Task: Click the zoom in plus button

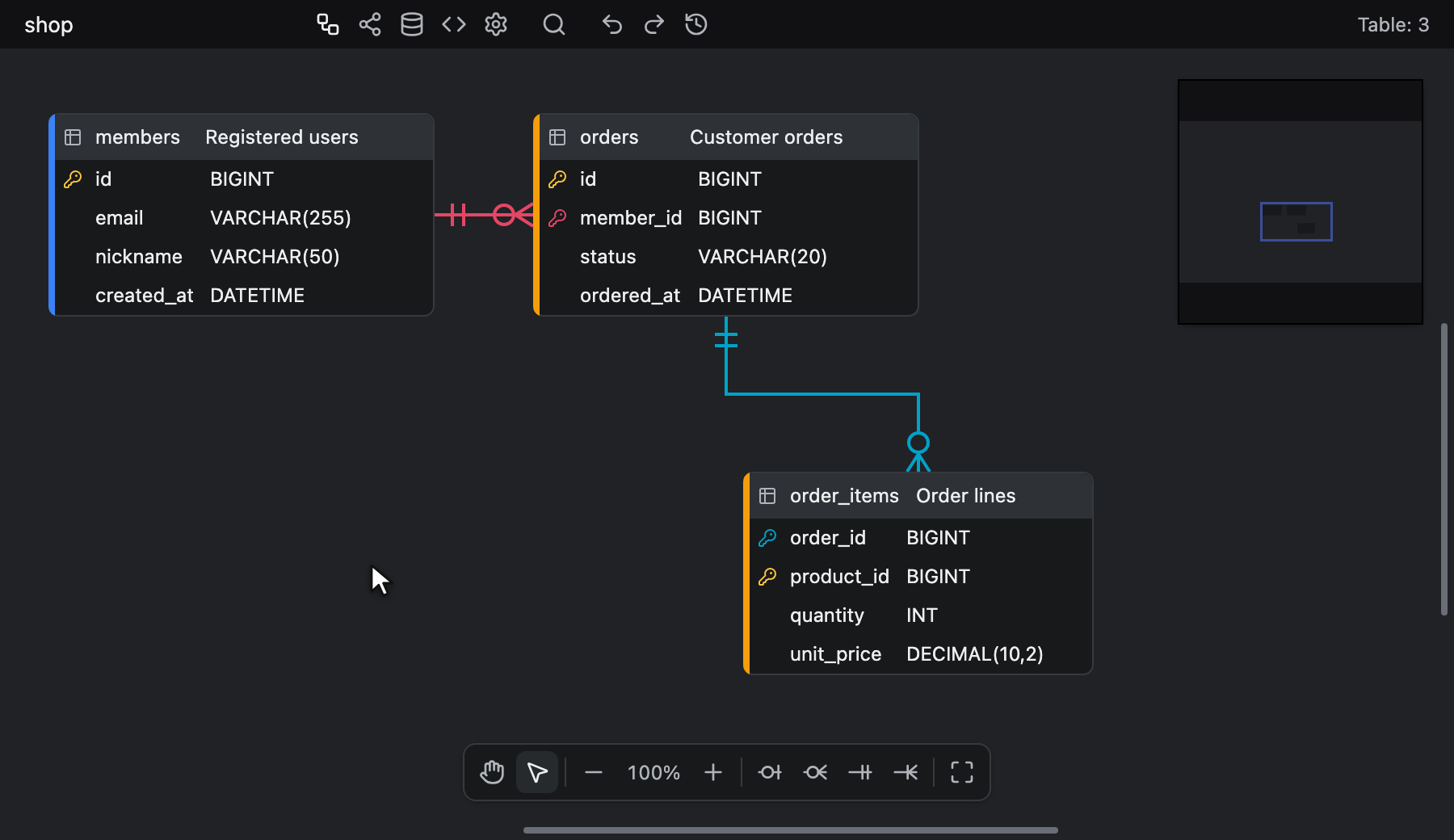Action: [x=713, y=772]
